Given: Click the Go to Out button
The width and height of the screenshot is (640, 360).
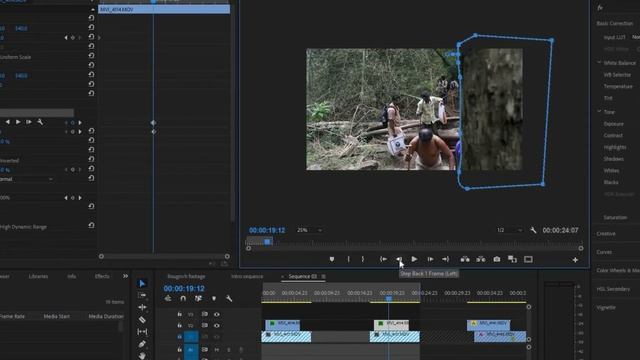Looking at the screenshot, I should [446, 259].
